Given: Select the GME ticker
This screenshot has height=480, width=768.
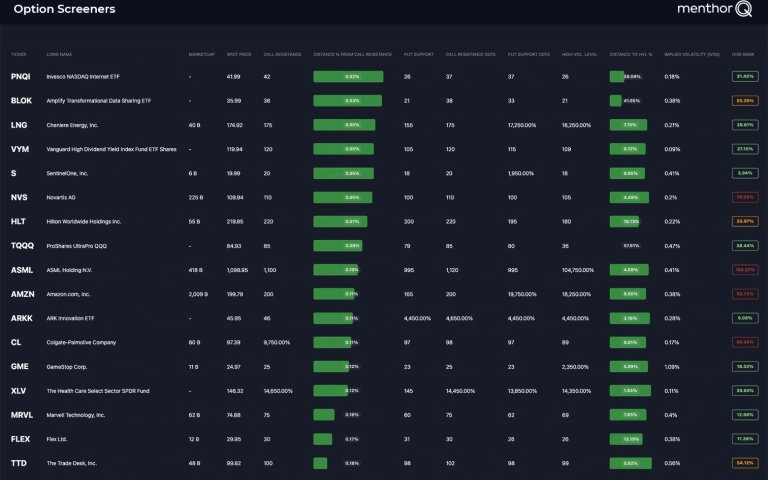Looking at the screenshot, I should tap(20, 366).
